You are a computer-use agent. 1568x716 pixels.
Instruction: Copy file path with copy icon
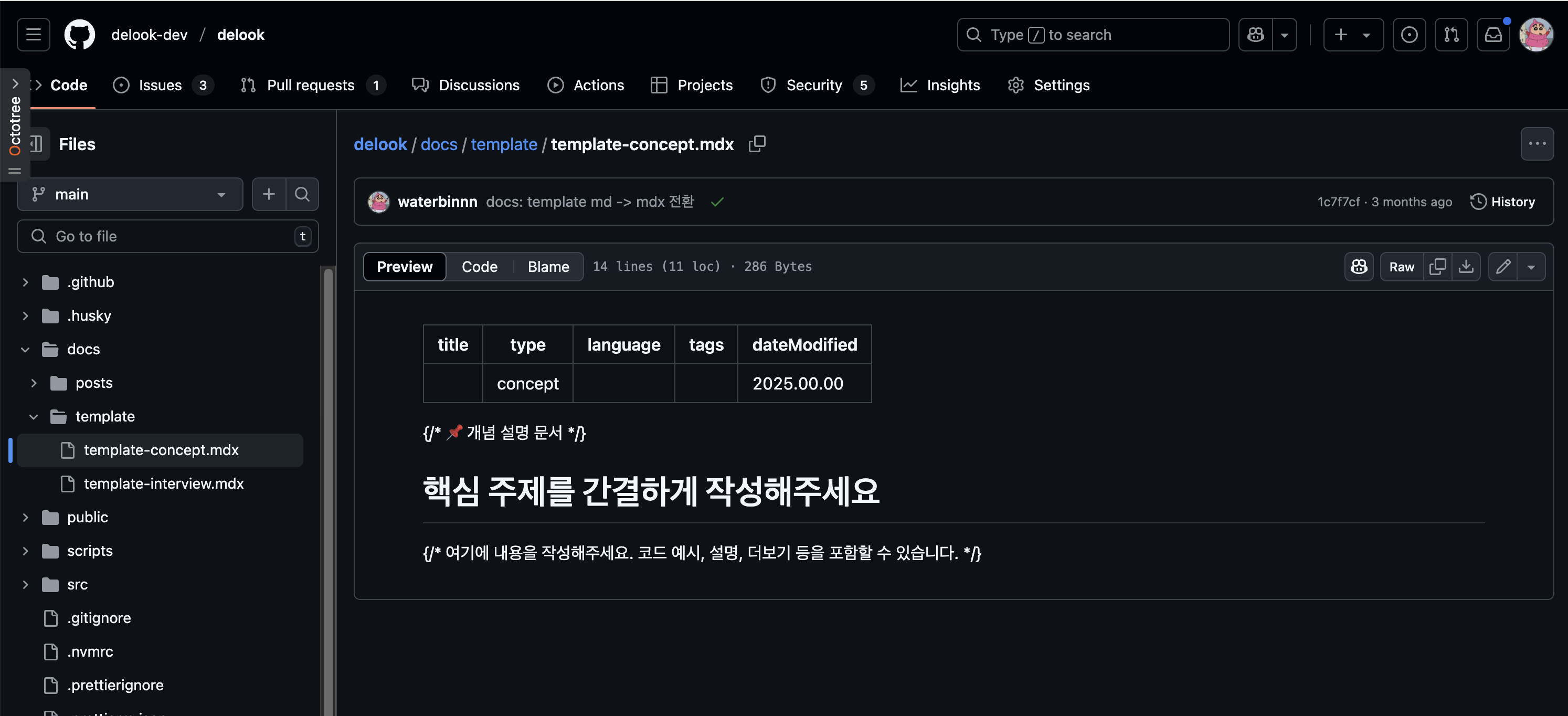tap(757, 144)
